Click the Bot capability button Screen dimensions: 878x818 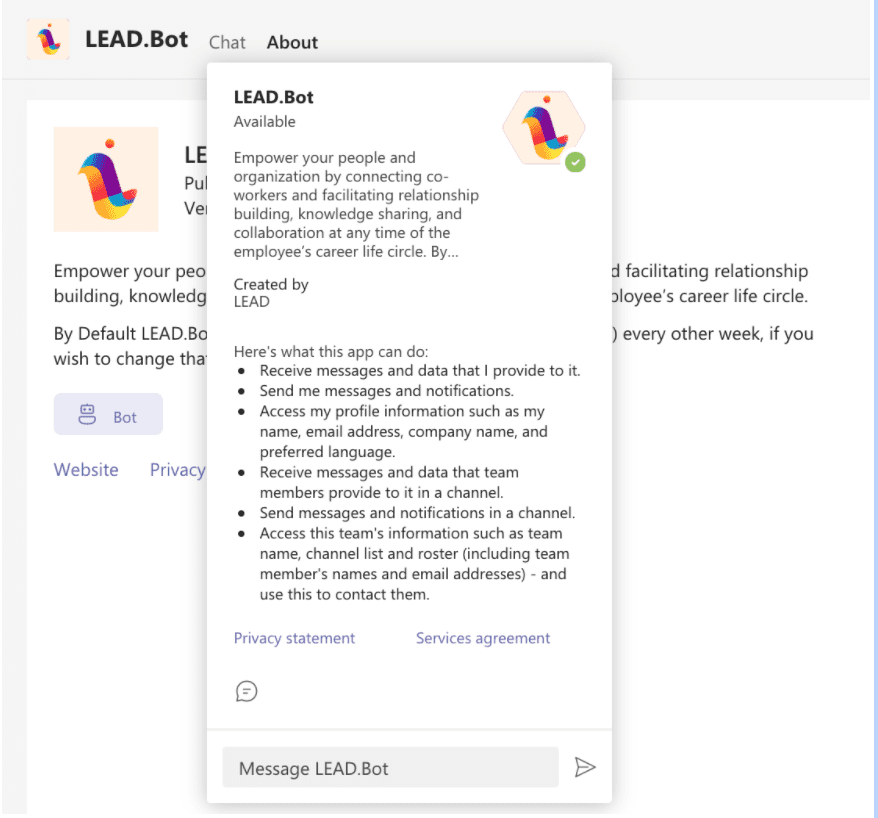[x=108, y=415]
